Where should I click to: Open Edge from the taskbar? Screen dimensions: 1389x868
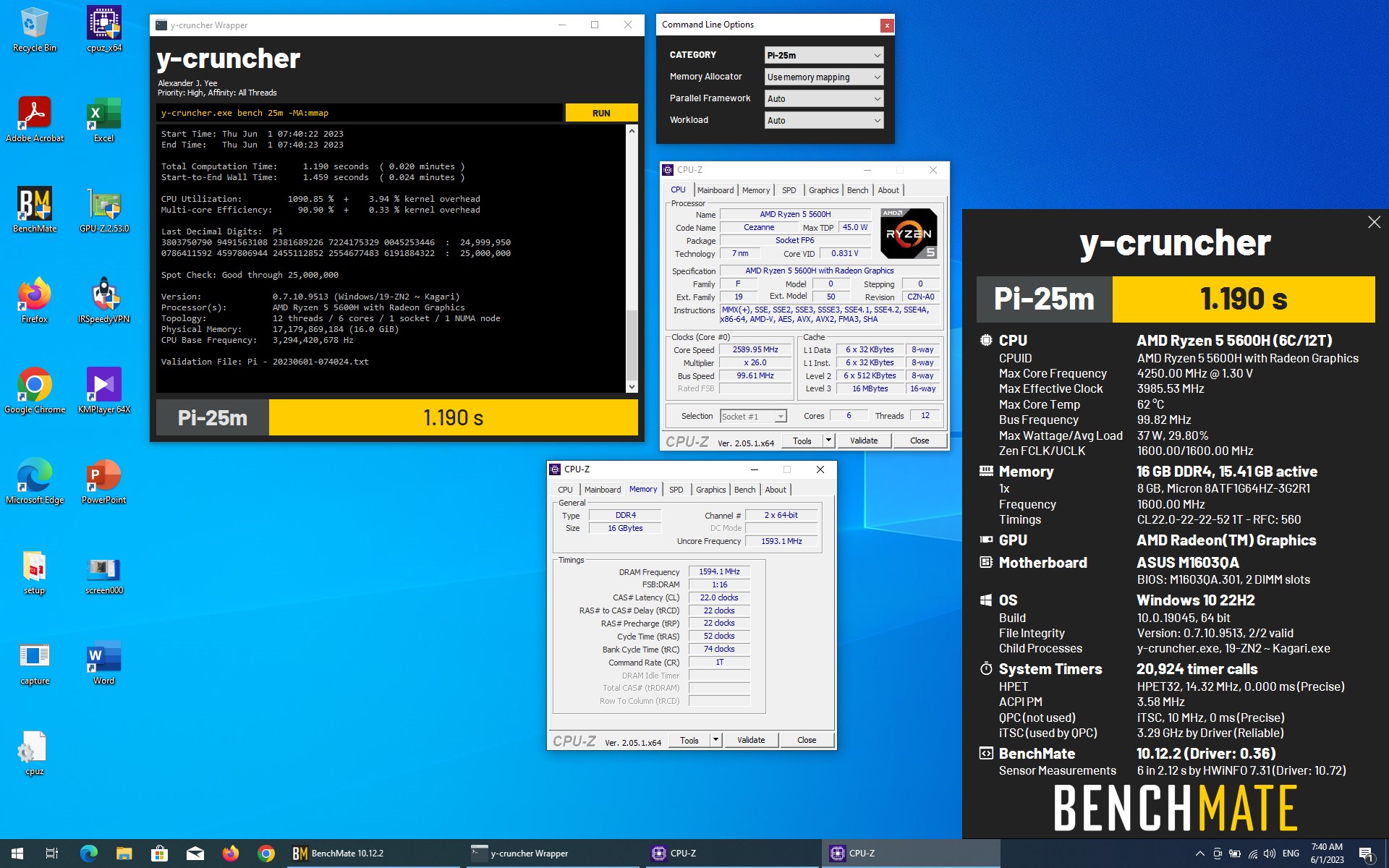(x=89, y=854)
